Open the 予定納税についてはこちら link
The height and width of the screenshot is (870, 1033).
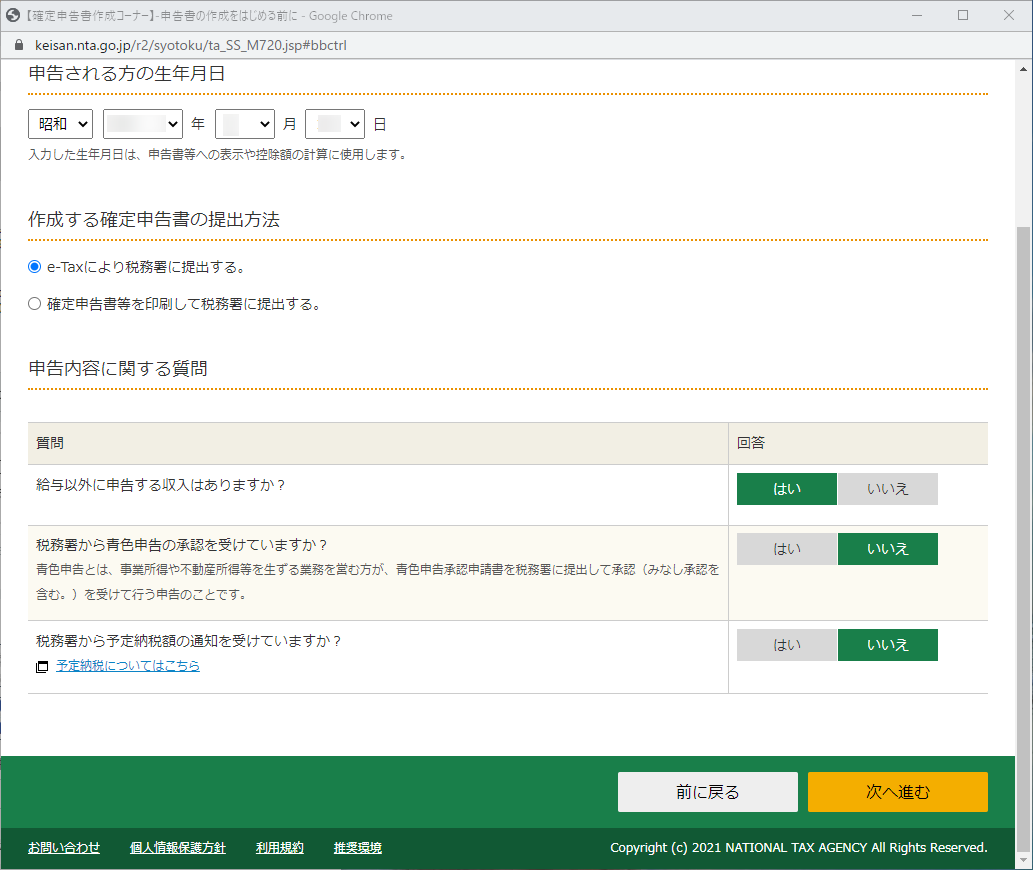[128, 666]
